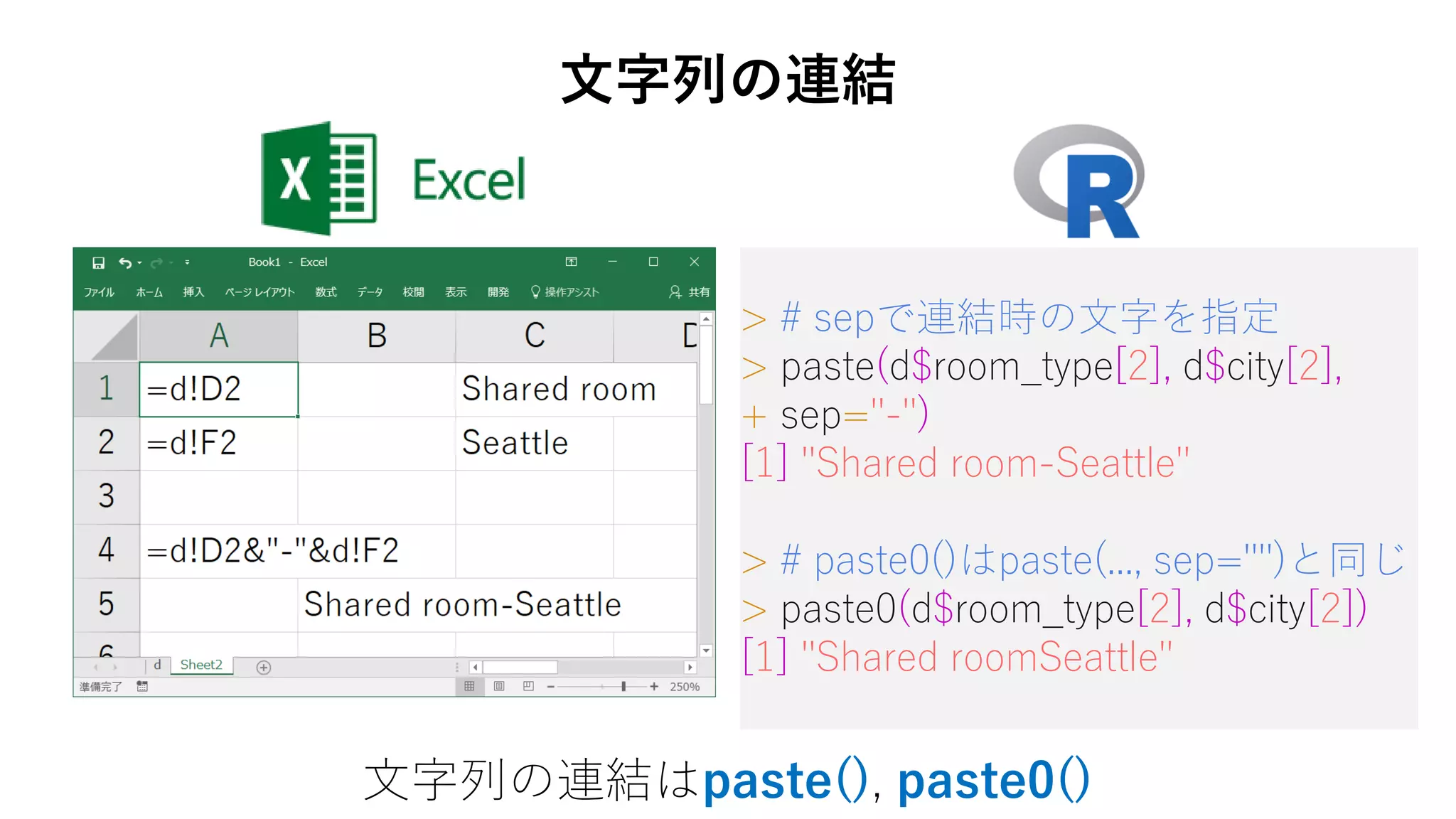Add a new sheet with plus icon
The width and height of the screenshot is (1456, 819).
pos(264,668)
